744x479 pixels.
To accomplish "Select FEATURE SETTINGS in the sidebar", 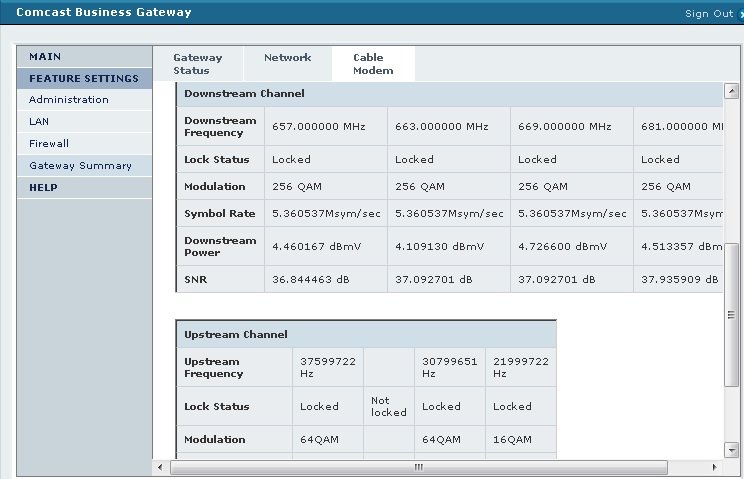I will [x=83, y=78].
